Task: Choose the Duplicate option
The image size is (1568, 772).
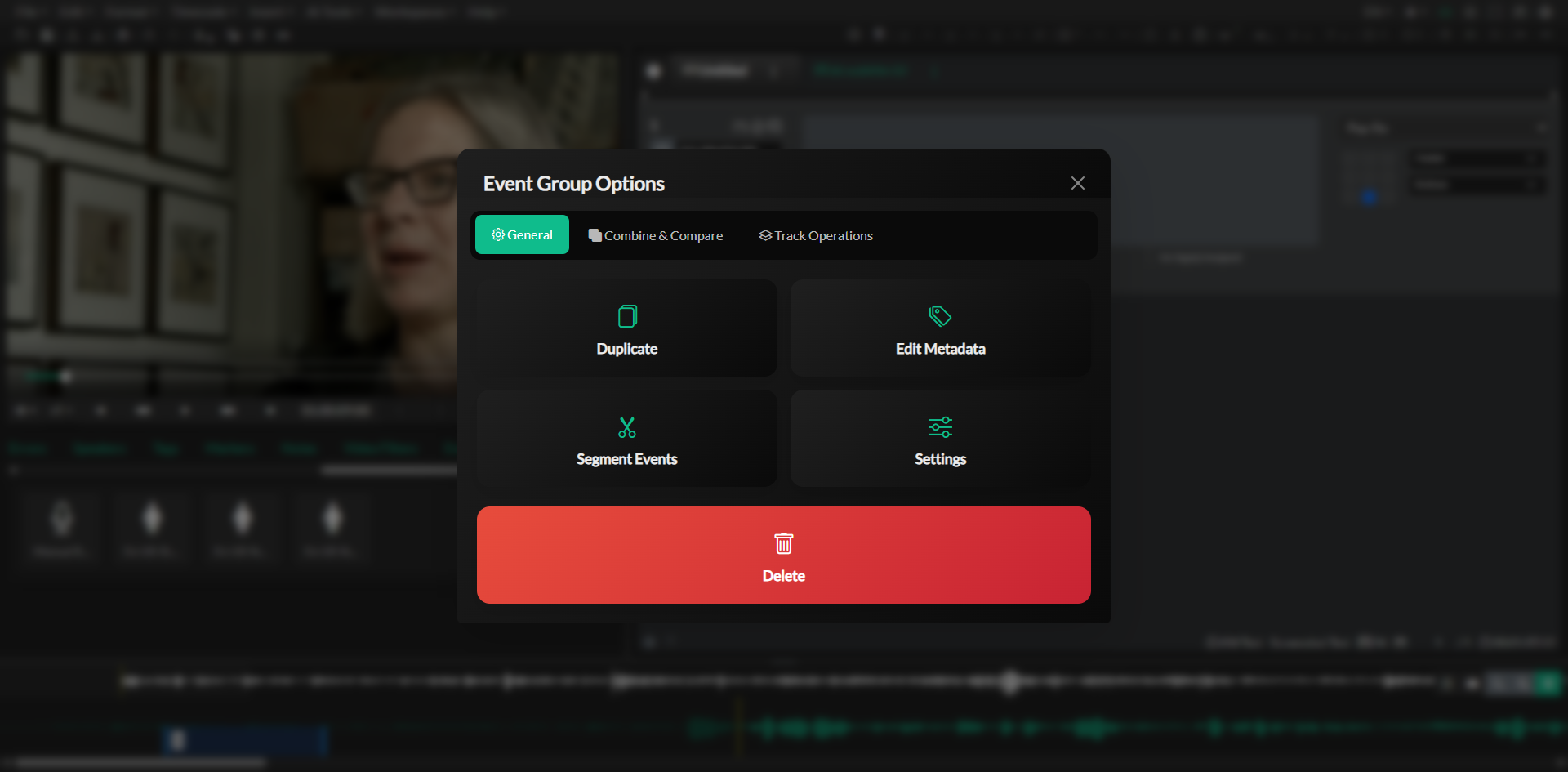Action: tap(626, 328)
